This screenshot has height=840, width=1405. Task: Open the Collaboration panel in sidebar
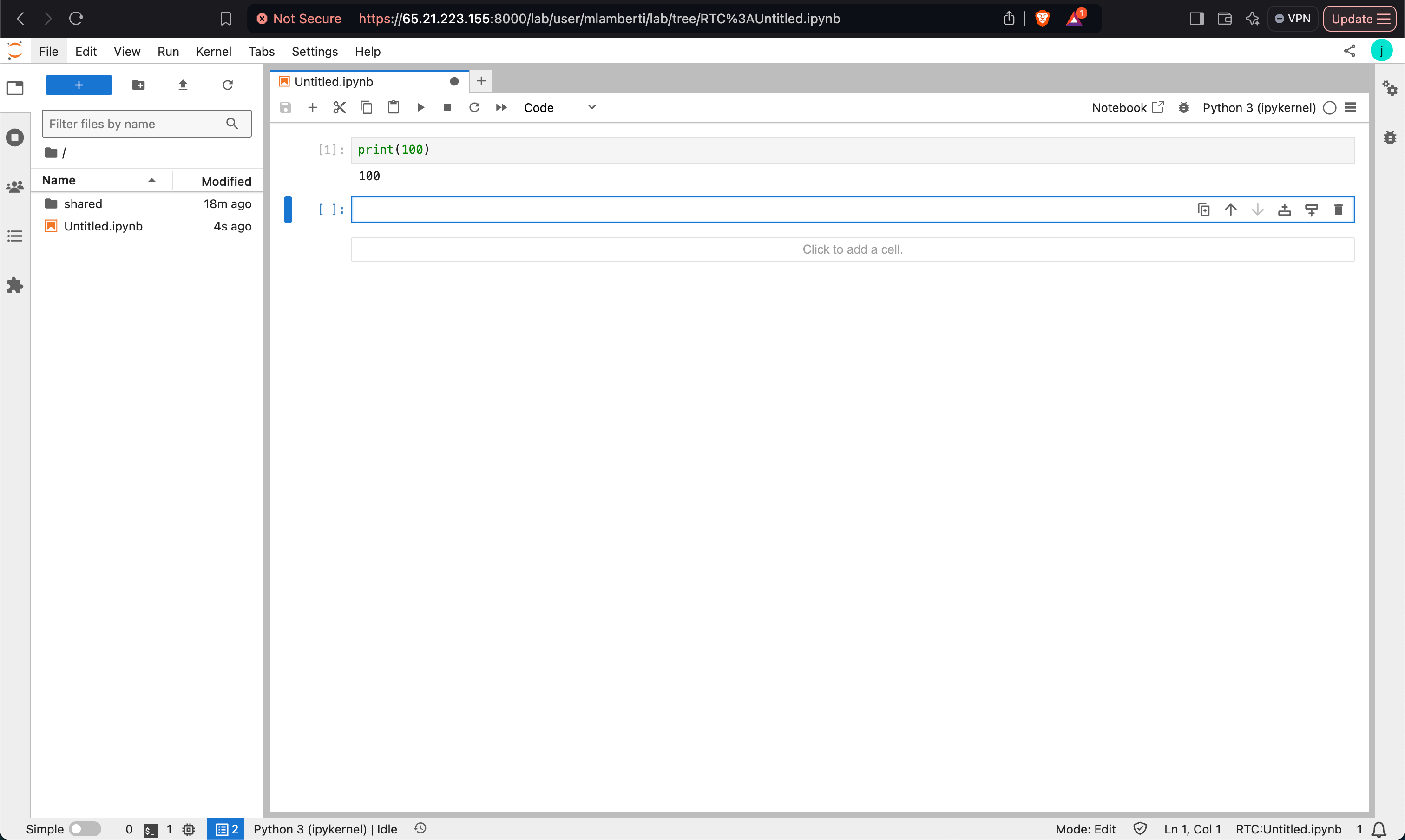point(15,187)
